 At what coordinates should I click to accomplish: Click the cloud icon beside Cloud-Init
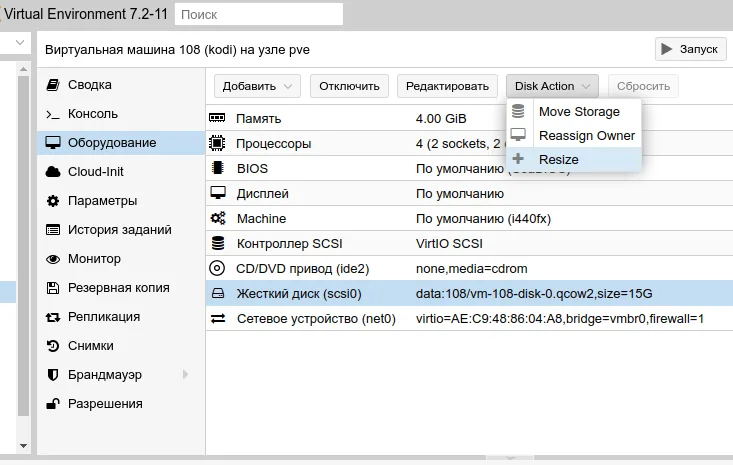[53, 172]
